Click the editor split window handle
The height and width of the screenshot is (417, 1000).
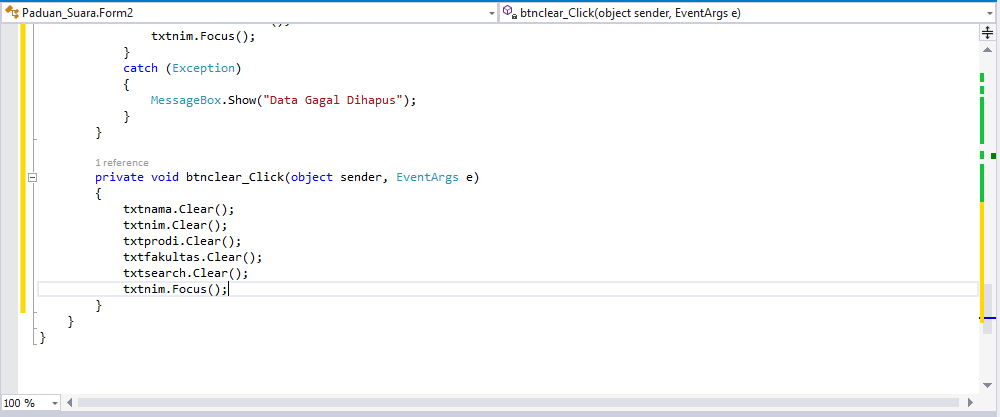pyautogui.click(x=987, y=33)
